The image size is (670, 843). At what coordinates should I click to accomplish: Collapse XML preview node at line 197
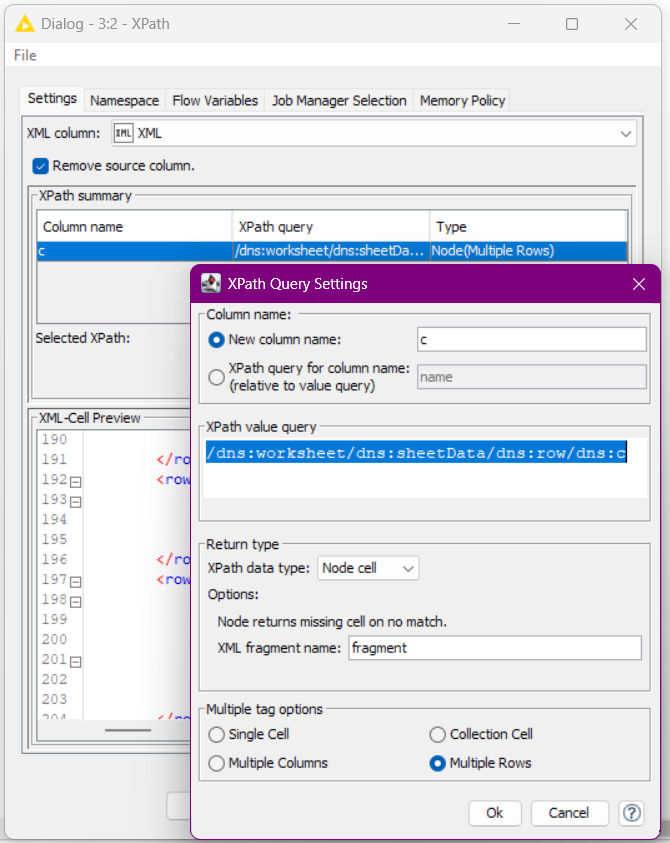click(x=76, y=582)
